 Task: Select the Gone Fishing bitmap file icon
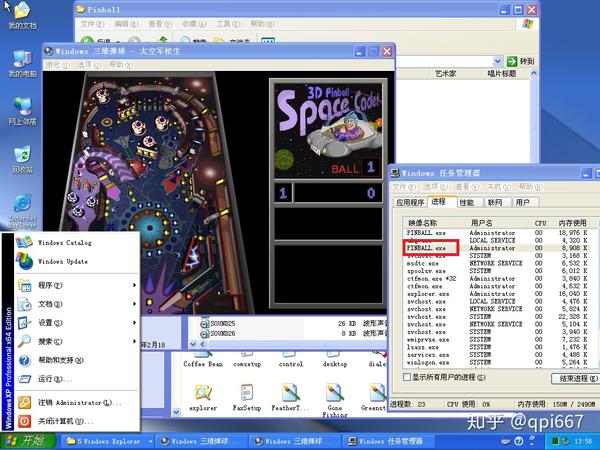point(334,393)
